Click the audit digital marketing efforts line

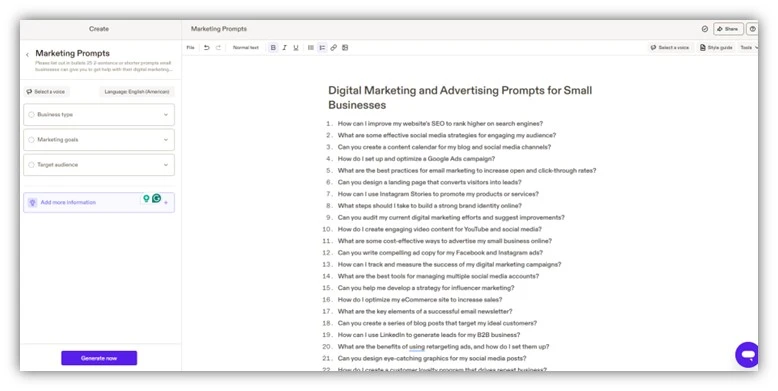tap(451, 218)
